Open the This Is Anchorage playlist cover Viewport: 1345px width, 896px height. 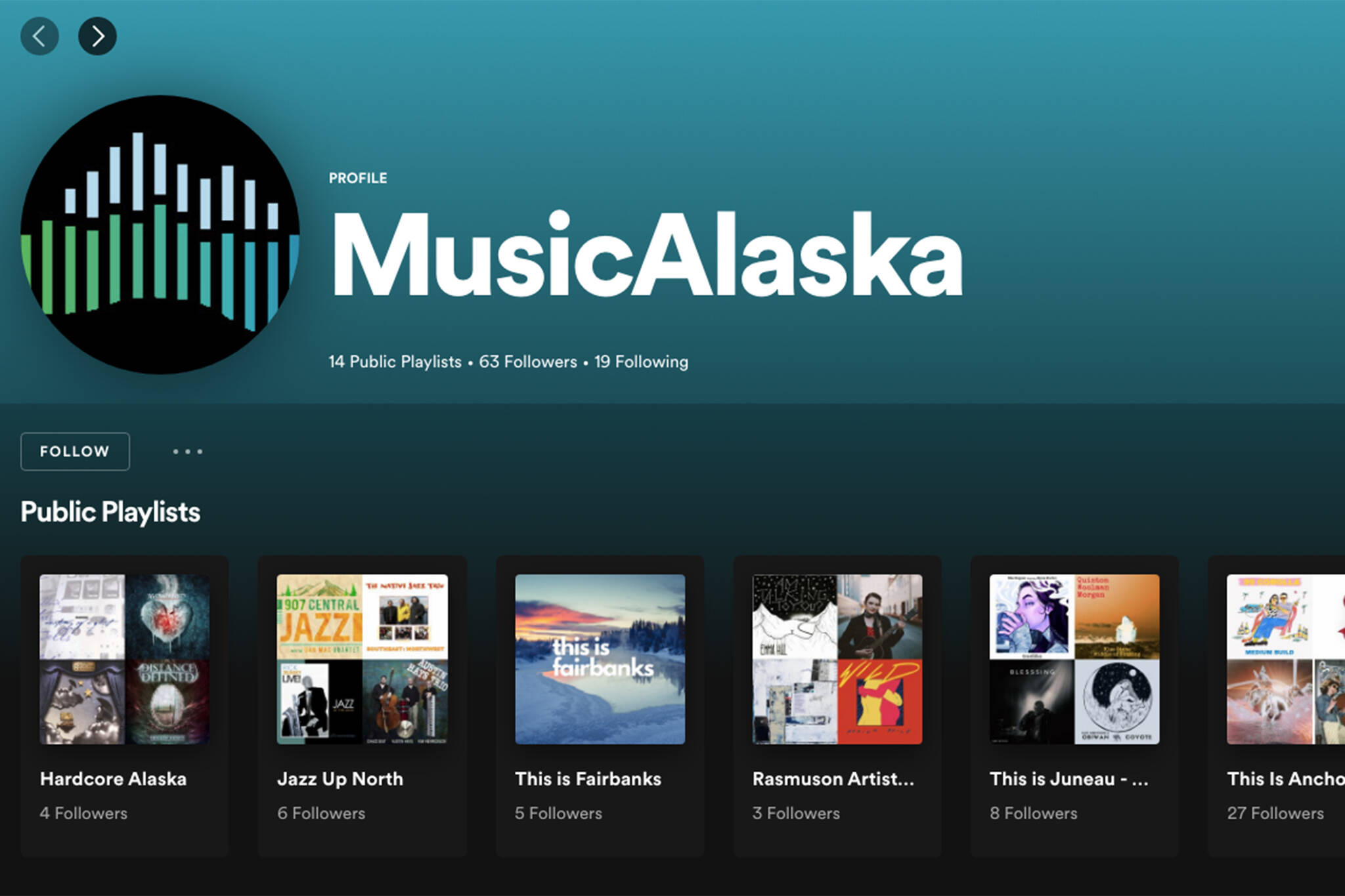[1286, 660]
